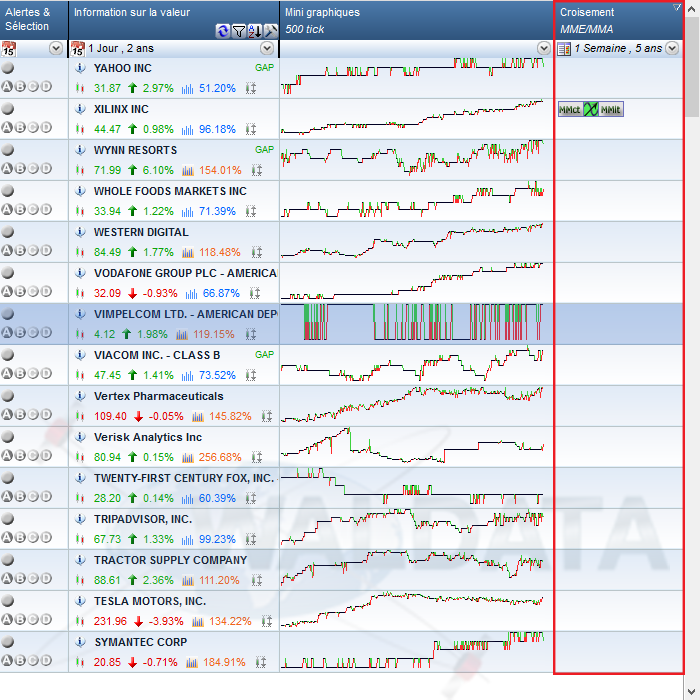Click range icon at end of Vertex Pharmaceuticals row
This screenshot has width=700, height=700.
point(267,416)
